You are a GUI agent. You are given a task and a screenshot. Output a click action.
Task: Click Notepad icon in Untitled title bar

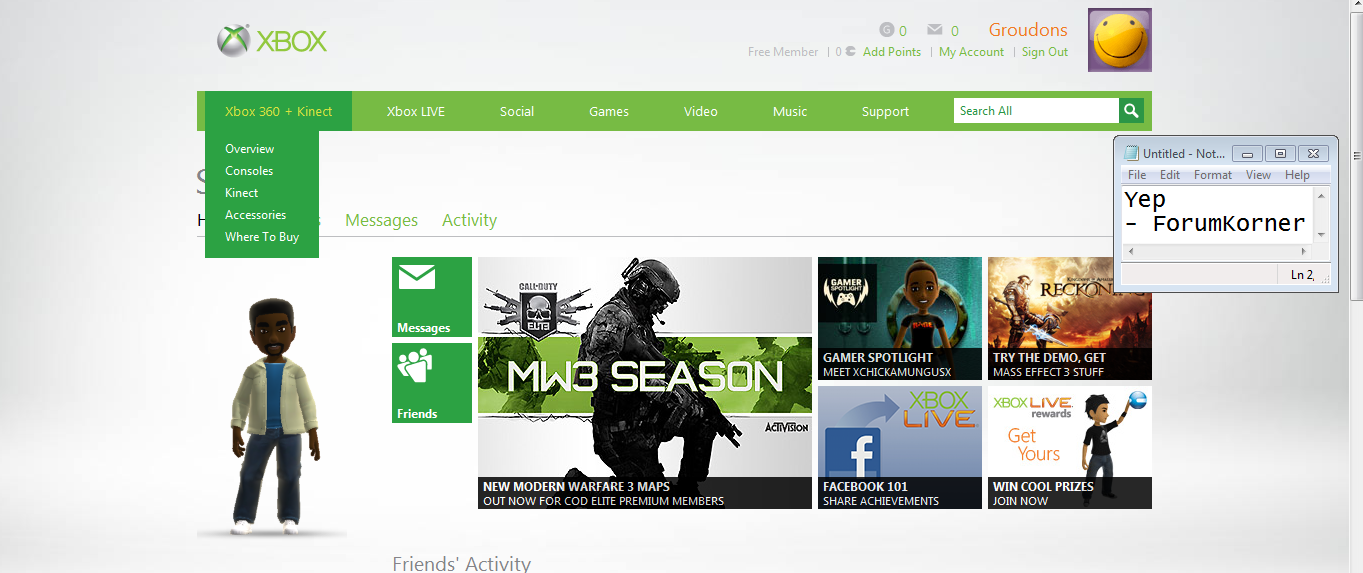click(1131, 153)
